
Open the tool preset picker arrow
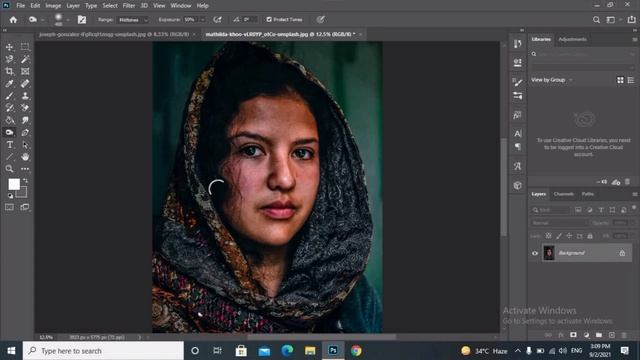point(42,20)
